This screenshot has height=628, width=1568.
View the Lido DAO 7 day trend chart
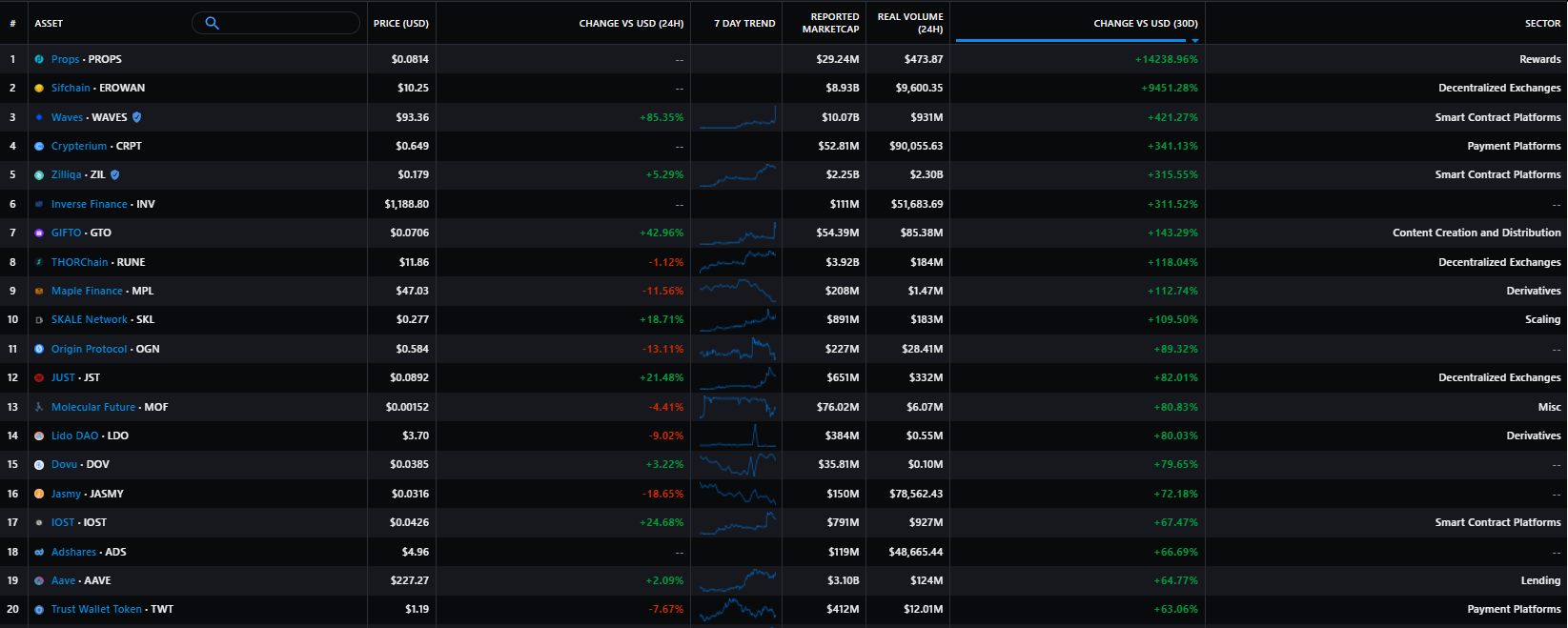click(738, 436)
